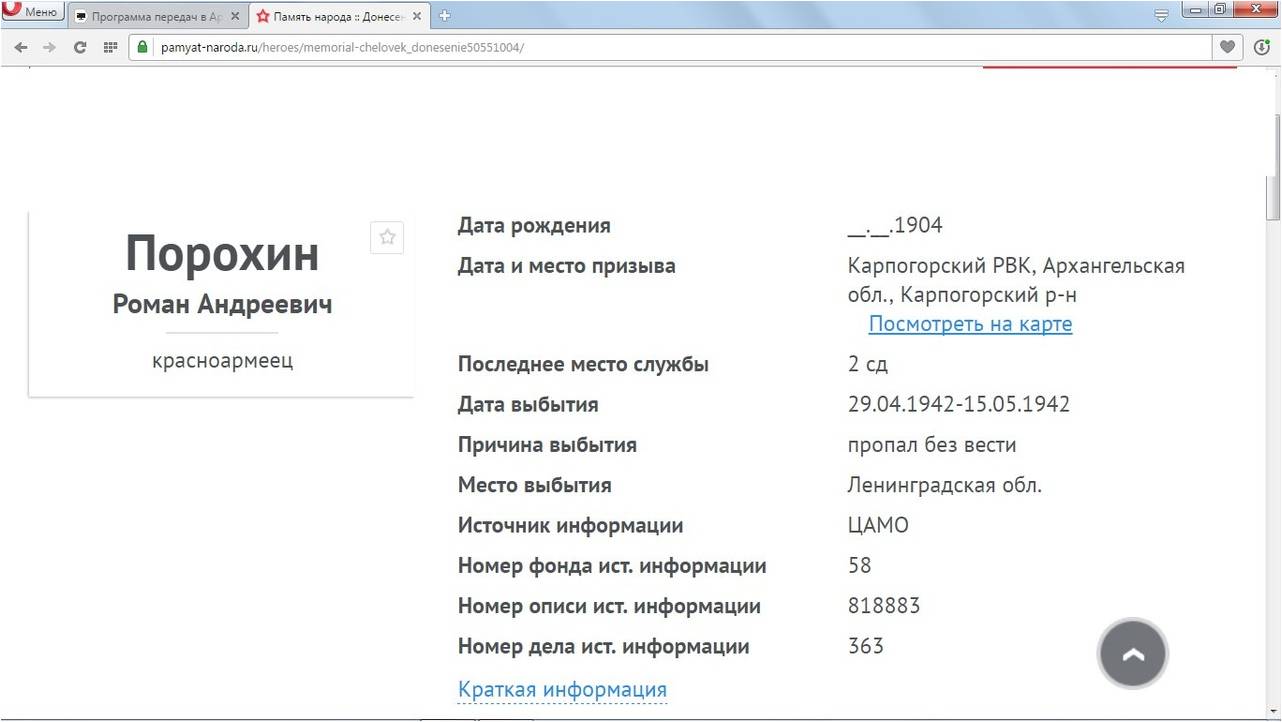Focus the pamyat-naroda.ru address bar
The width and height of the screenshot is (1282, 722).
pyautogui.click(x=670, y=47)
